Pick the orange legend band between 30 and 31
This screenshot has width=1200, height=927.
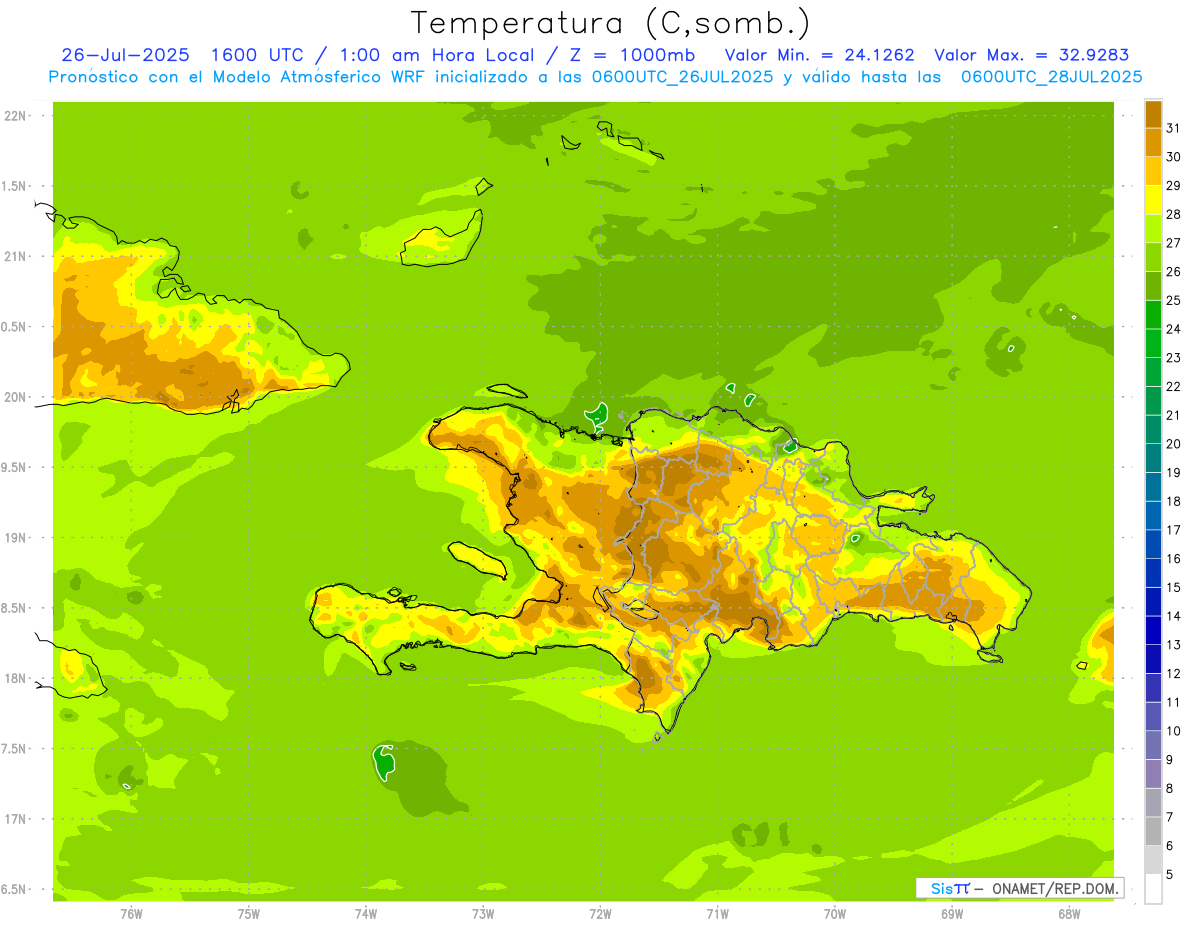pos(1153,142)
